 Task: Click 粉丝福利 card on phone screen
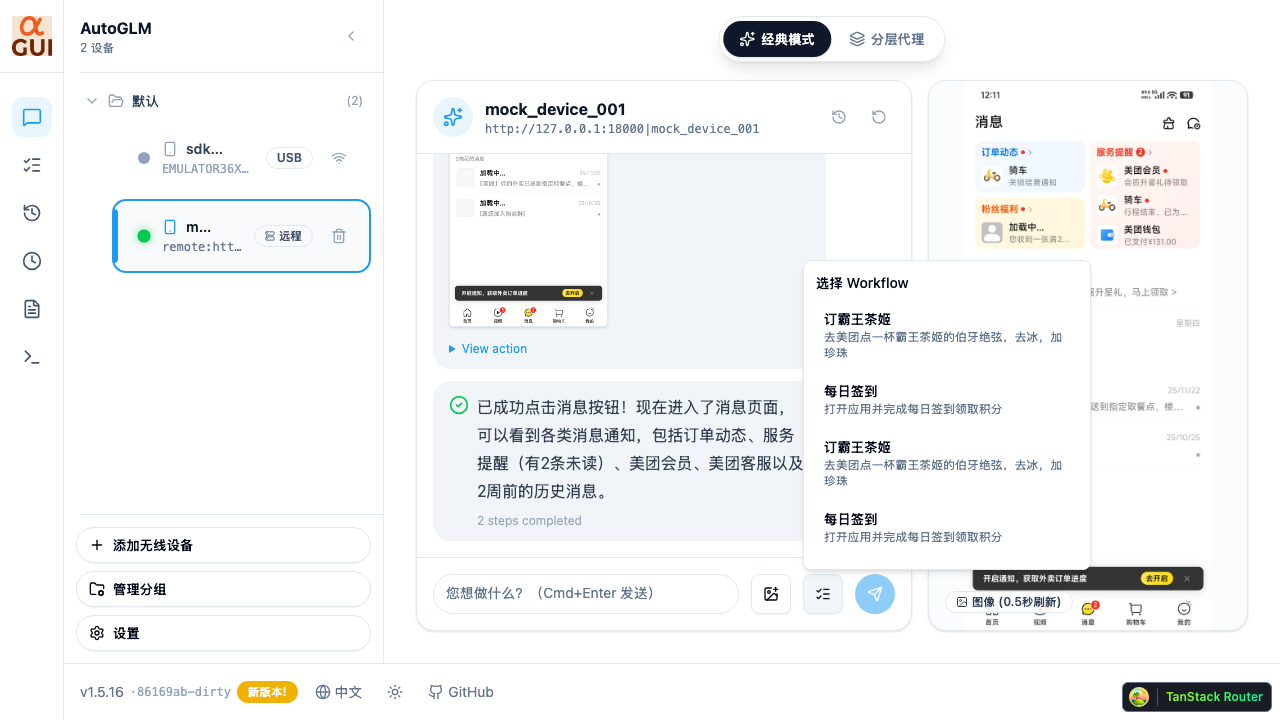click(x=1030, y=223)
